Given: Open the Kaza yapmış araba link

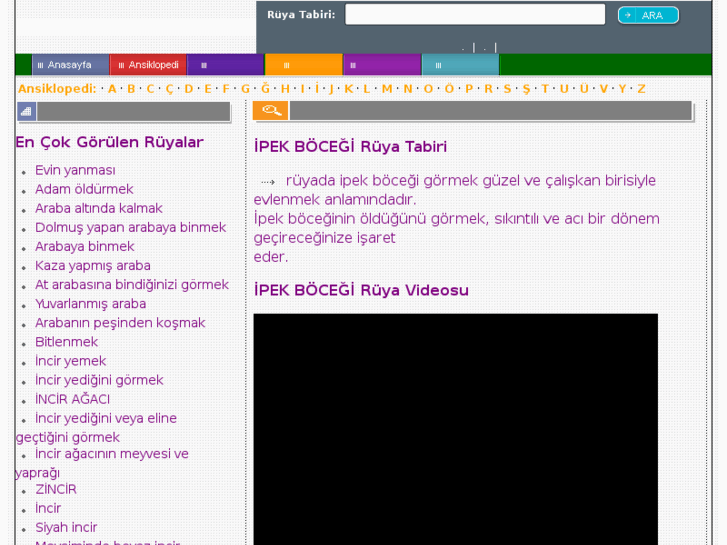Looking at the screenshot, I should pos(93,265).
